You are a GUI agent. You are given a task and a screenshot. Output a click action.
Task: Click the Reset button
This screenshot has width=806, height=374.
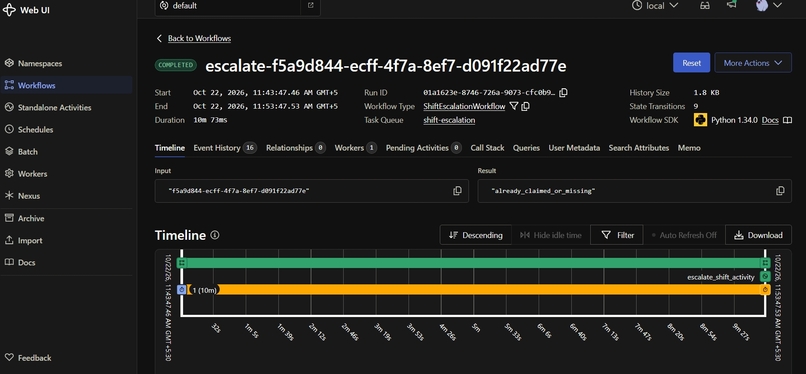click(x=691, y=63)
